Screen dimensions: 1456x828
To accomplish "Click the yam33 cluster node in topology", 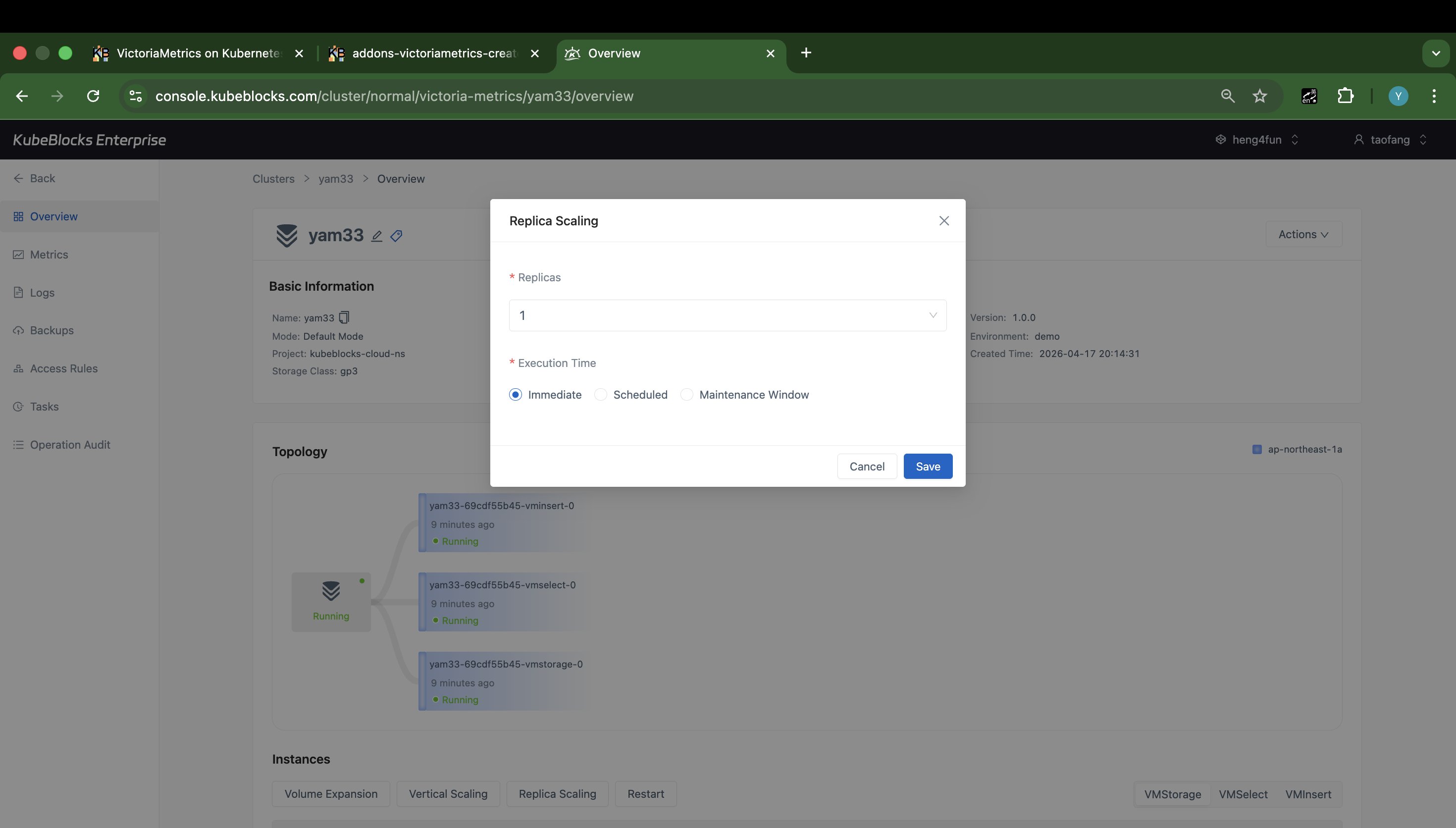I will coord(331,602).
